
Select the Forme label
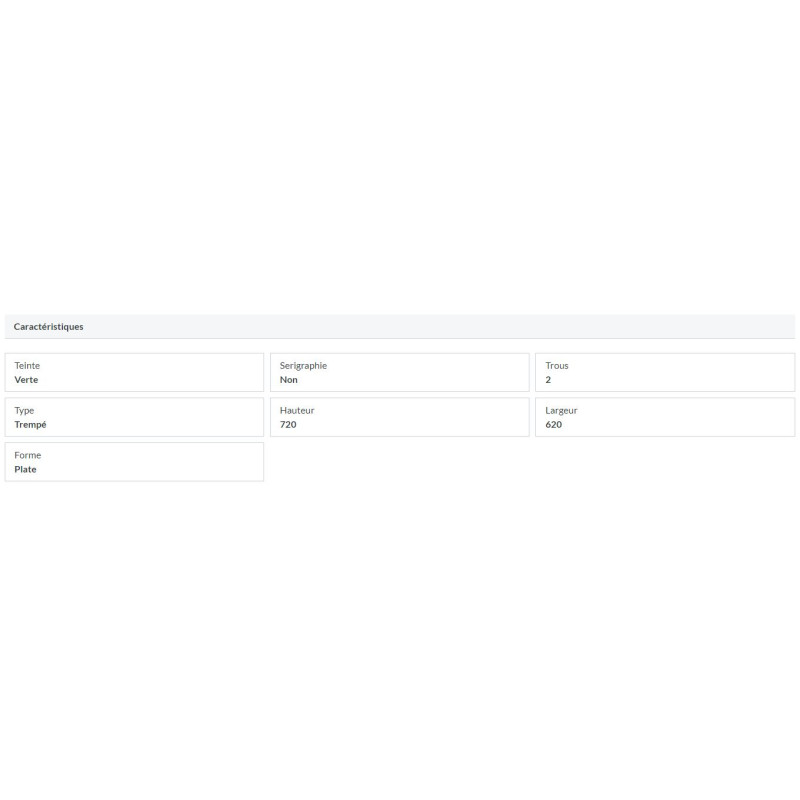pos(28,455)
